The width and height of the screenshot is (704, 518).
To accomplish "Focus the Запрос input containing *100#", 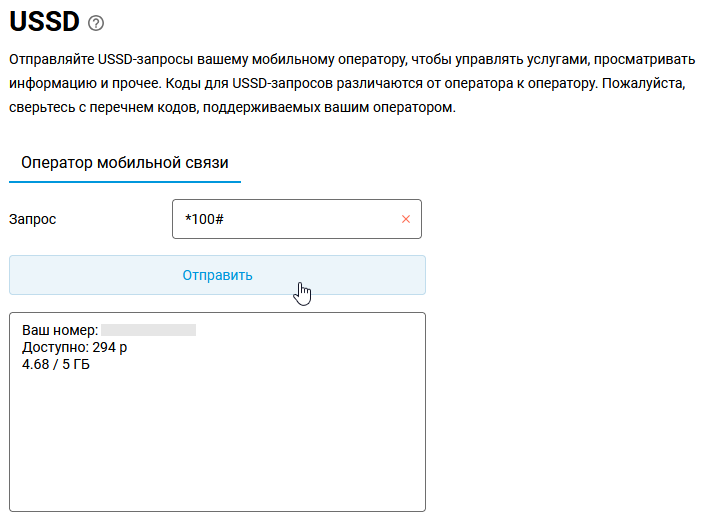I will coord(290,219).
